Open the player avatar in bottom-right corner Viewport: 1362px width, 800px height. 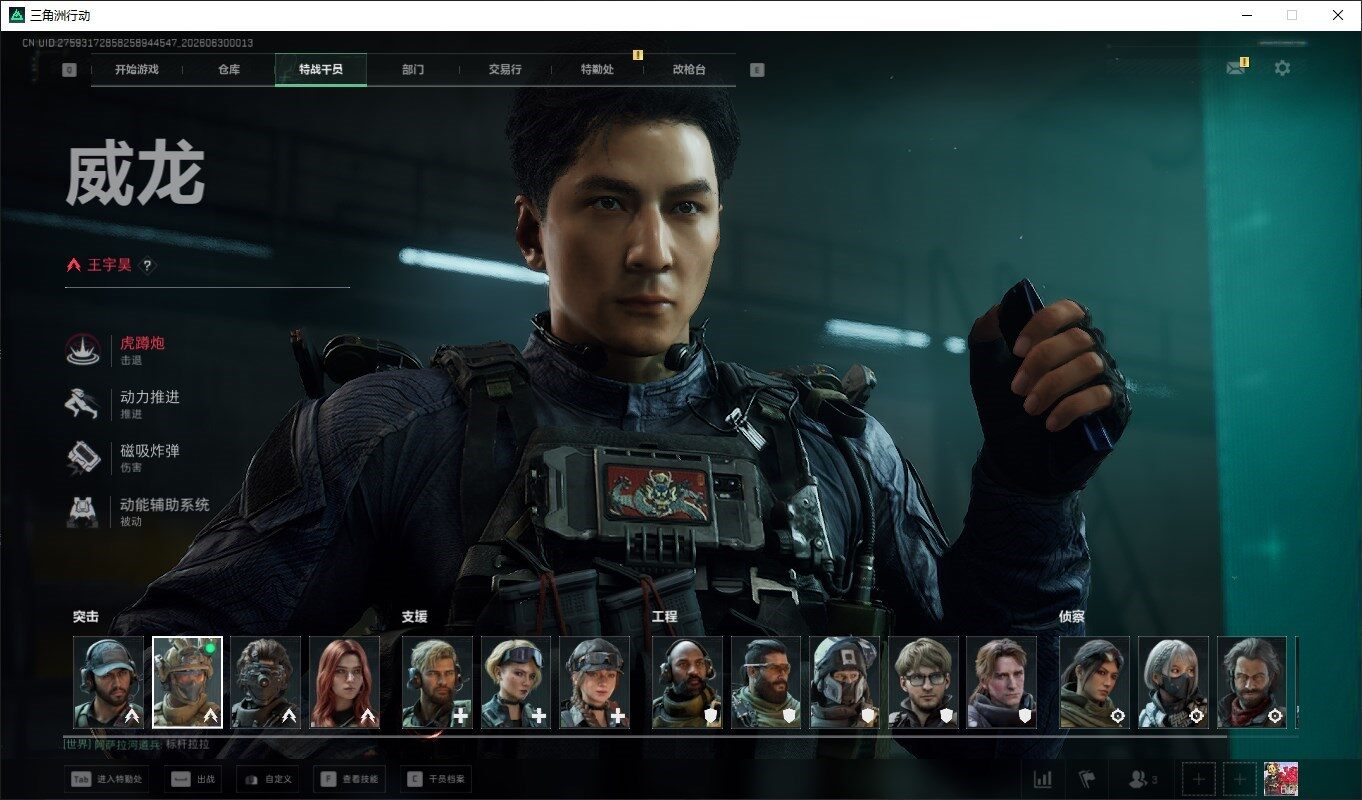click(x=1281, y=779)
